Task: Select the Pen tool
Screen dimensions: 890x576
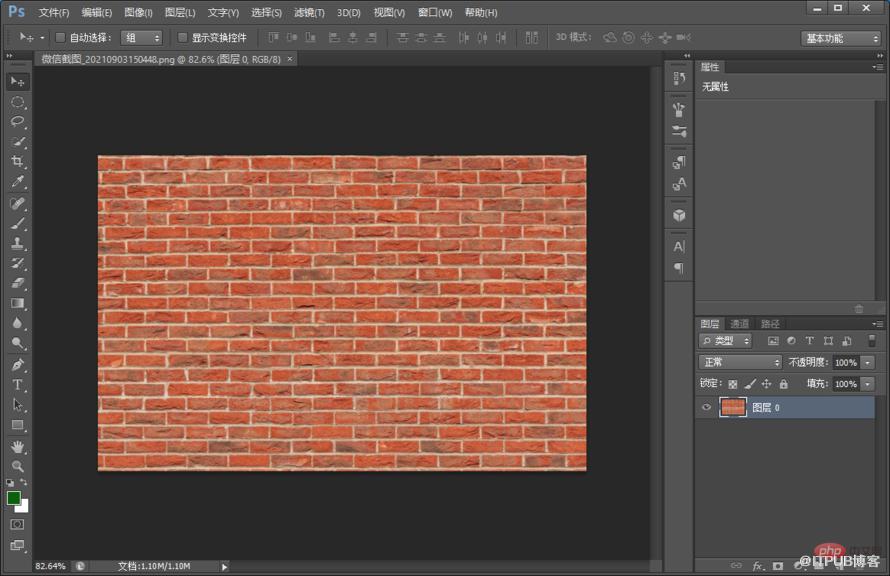Action: tap(18, 364)
